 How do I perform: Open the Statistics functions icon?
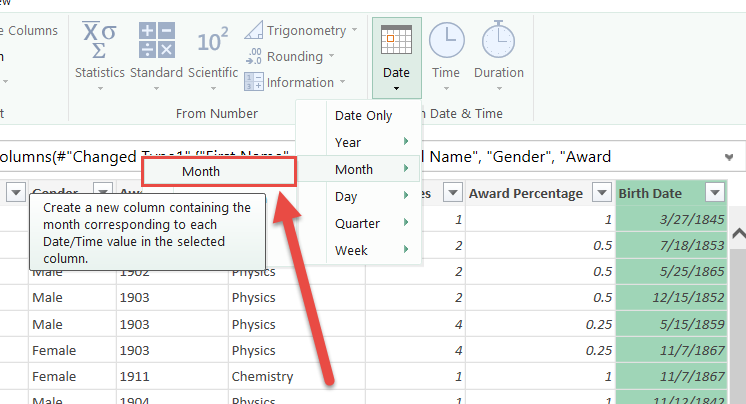[99, 42]
